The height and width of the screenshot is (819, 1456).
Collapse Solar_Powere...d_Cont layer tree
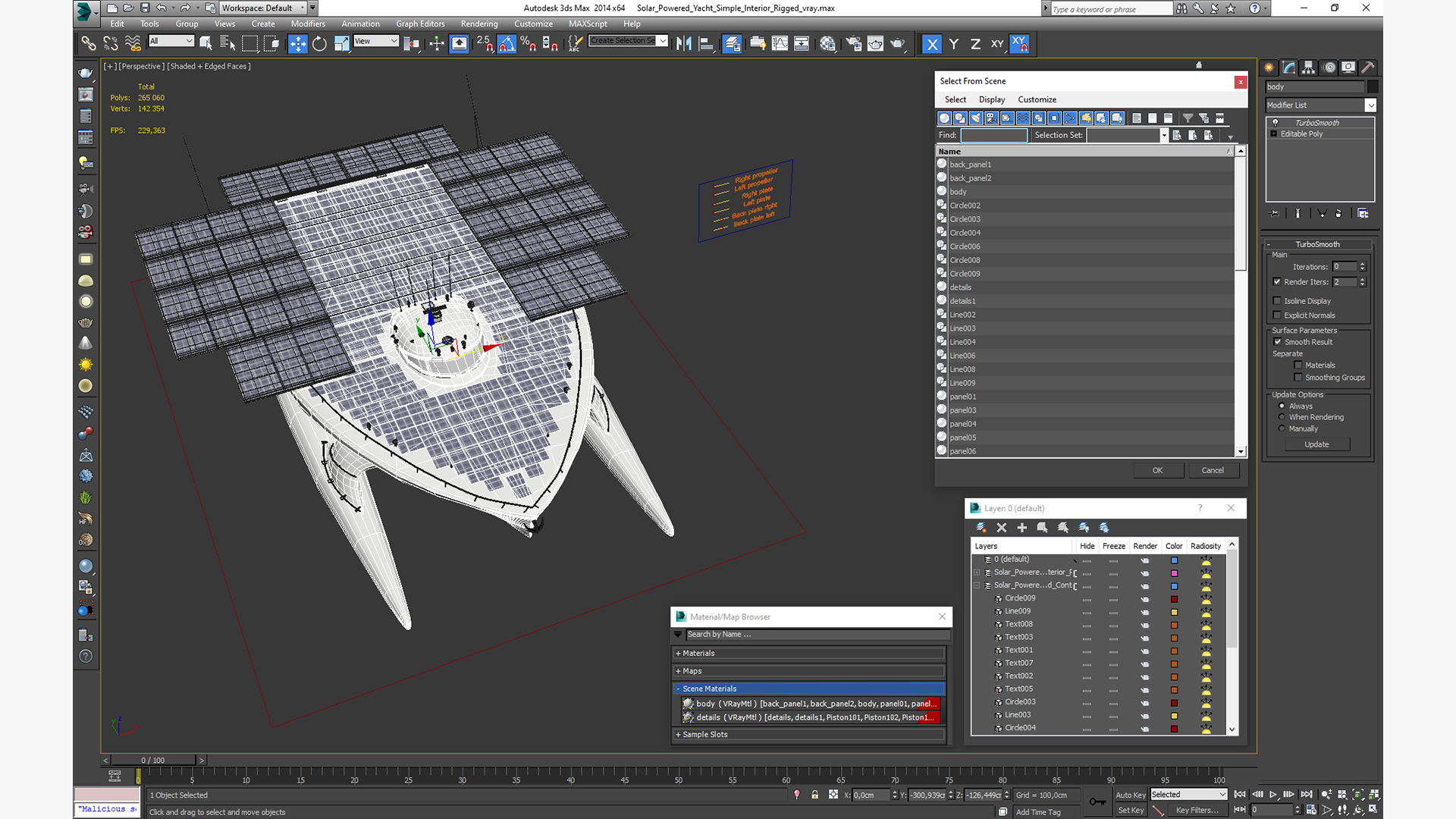point(977,585)
